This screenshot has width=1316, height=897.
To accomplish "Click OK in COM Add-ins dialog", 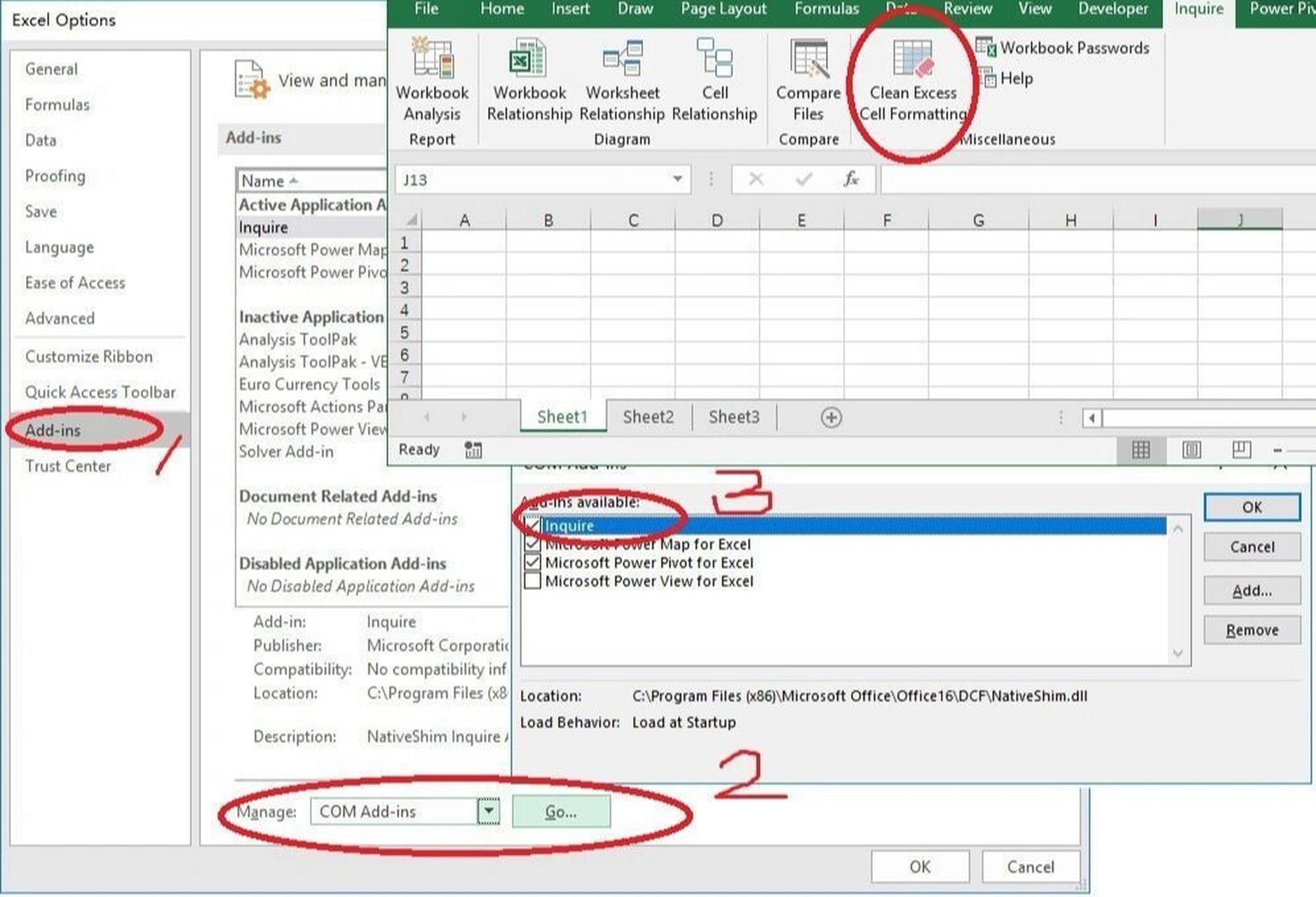I will [x=1252, y=507].
